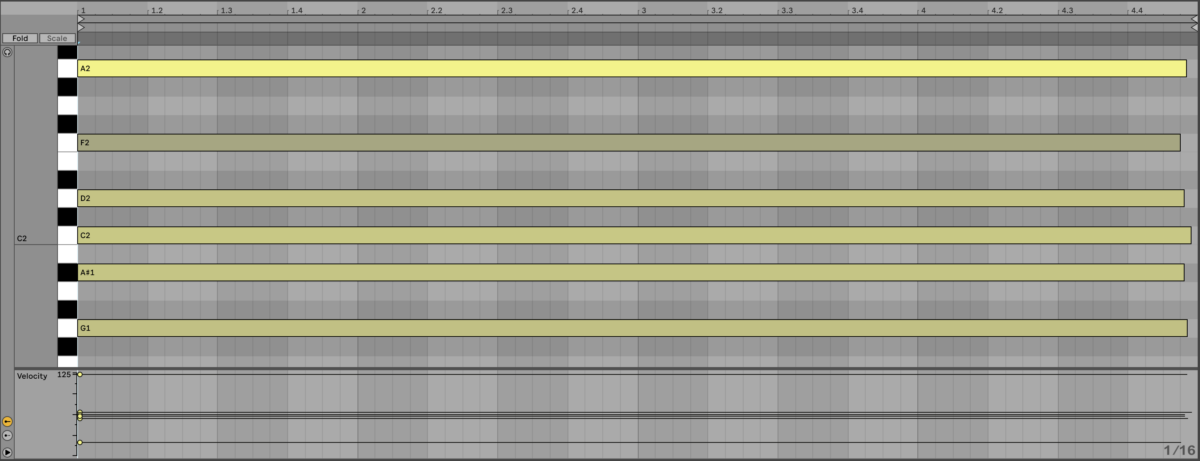Toggle the Fold button
Viewport: 1200px width, 461px height.
[19, 38]
